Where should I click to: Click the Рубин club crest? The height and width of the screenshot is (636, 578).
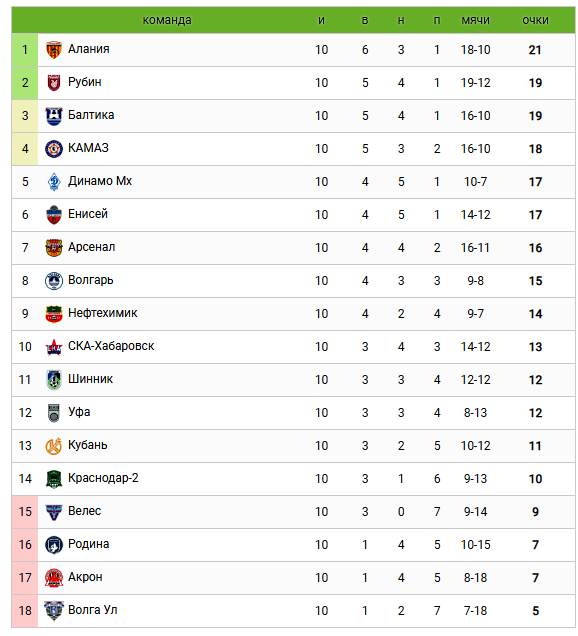click(54, 83)
